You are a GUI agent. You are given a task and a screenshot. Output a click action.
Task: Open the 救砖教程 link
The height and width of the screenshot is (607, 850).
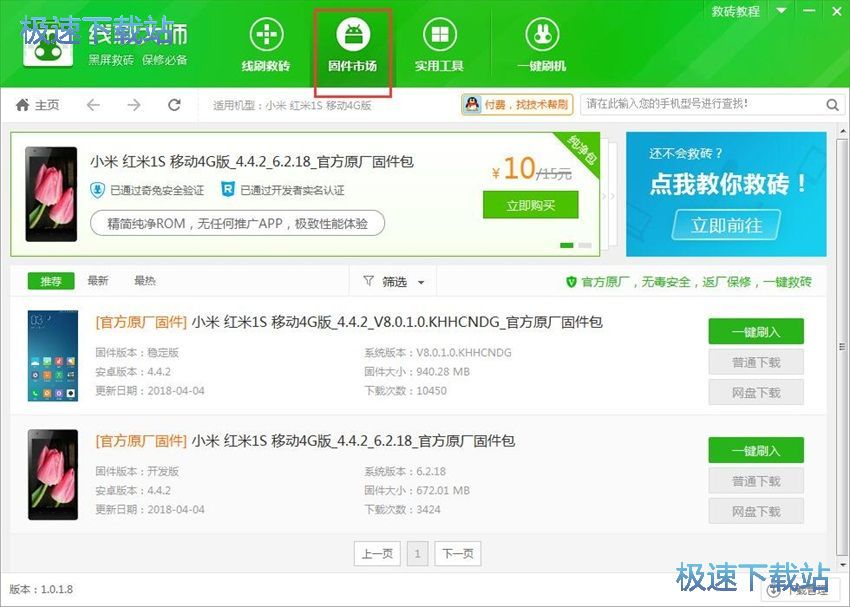click(736, 11)
